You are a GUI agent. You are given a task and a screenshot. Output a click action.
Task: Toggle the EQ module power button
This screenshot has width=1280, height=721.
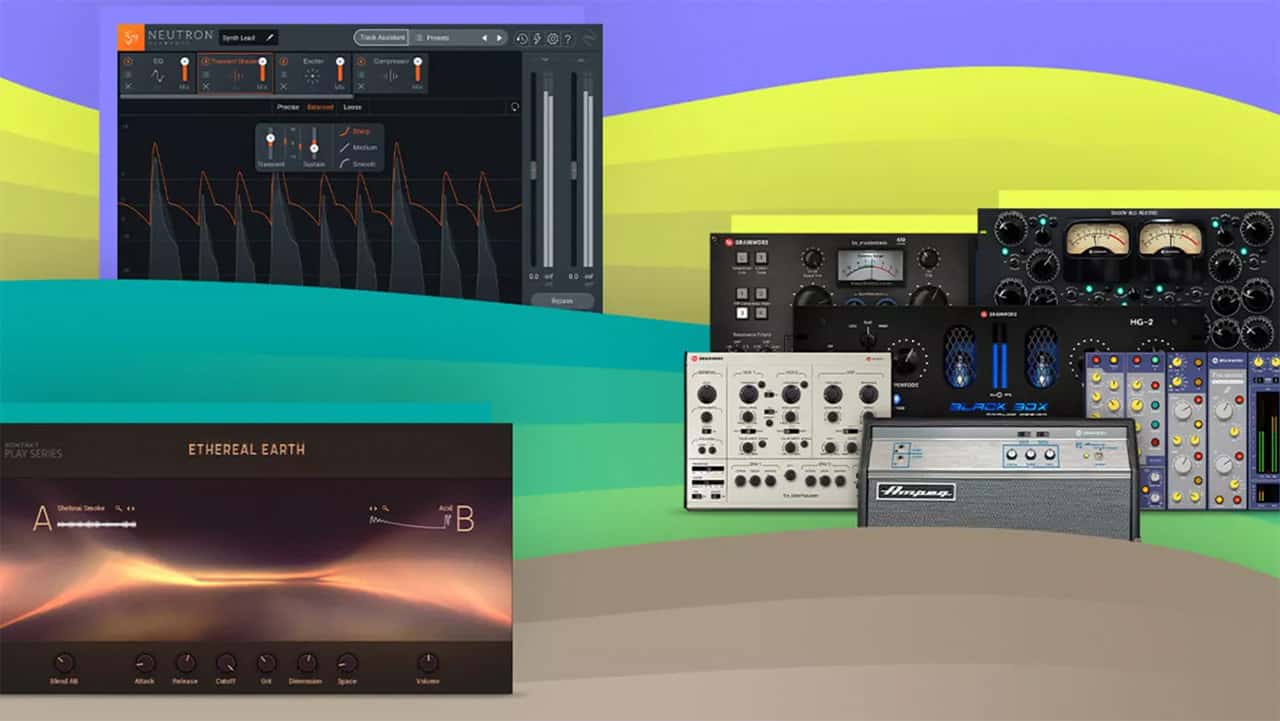click(x=128, y=62)
